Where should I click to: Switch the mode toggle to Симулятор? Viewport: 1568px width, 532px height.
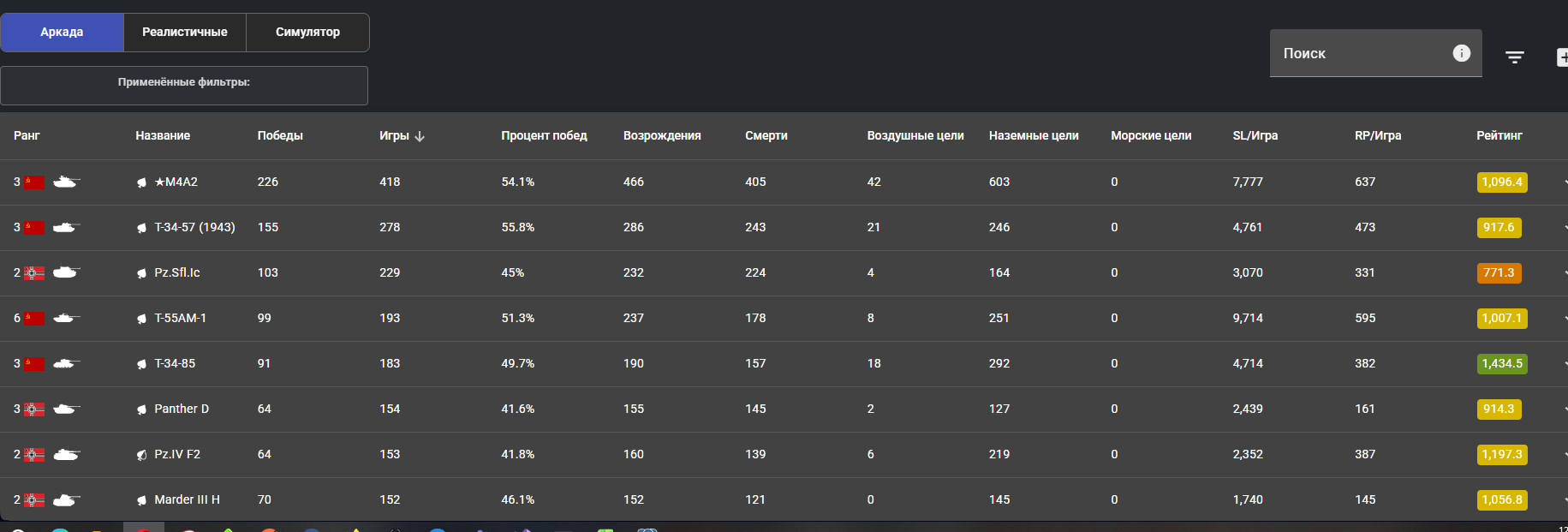[x=307, y=33]
